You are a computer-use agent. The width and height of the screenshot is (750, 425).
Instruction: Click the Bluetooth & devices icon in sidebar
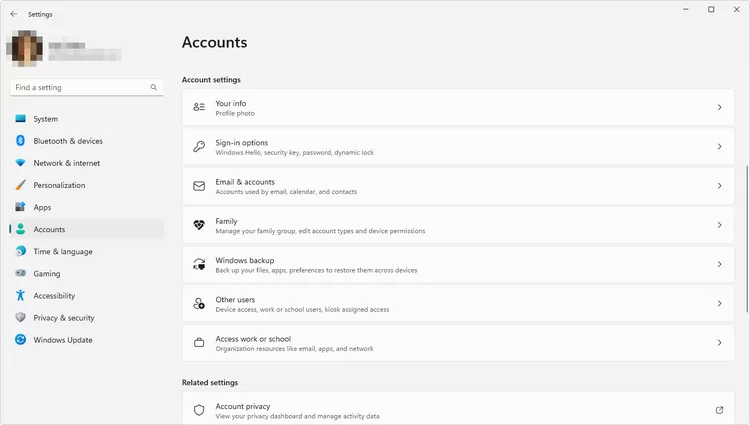20,141
